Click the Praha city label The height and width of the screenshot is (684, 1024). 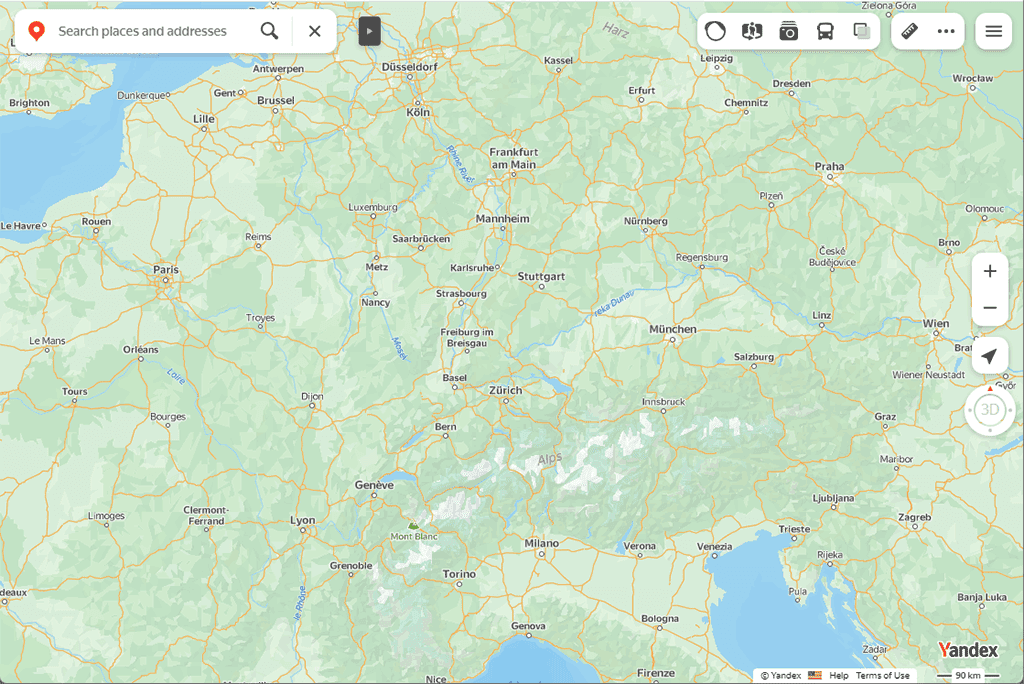[829, 167]
